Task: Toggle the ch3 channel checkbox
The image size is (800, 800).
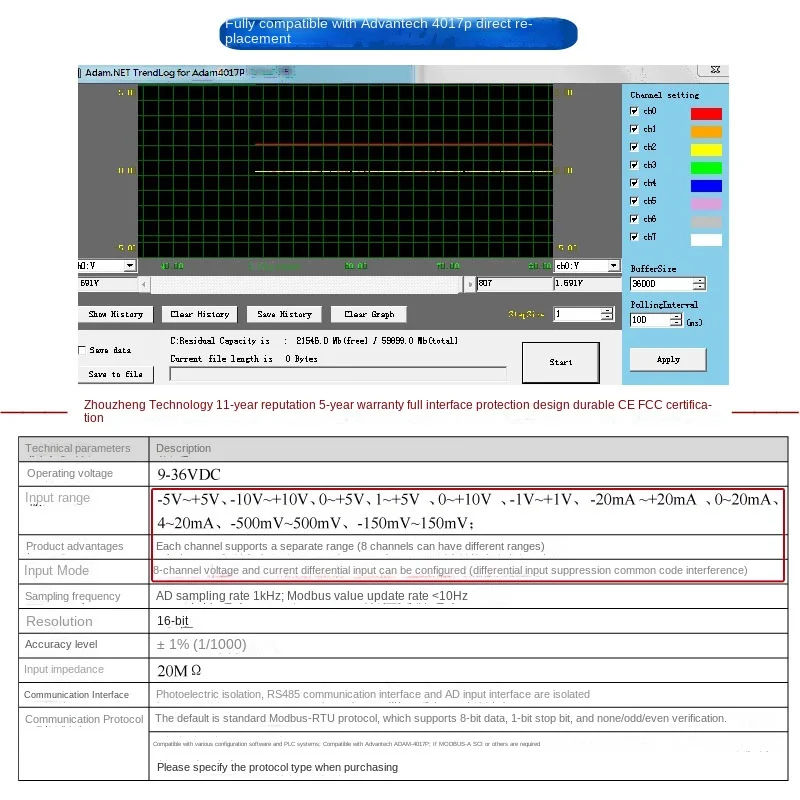Action: (x=634, y=165)
